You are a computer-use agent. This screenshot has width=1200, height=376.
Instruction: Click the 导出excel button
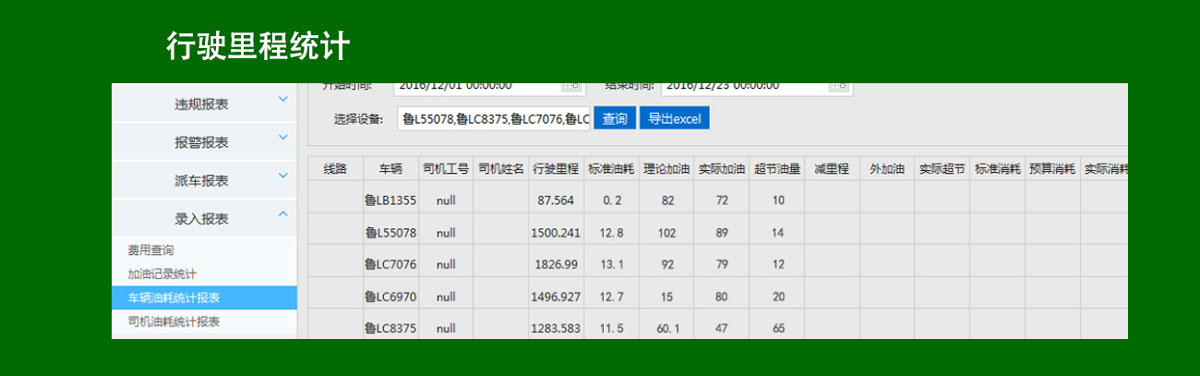coord(674,119)
